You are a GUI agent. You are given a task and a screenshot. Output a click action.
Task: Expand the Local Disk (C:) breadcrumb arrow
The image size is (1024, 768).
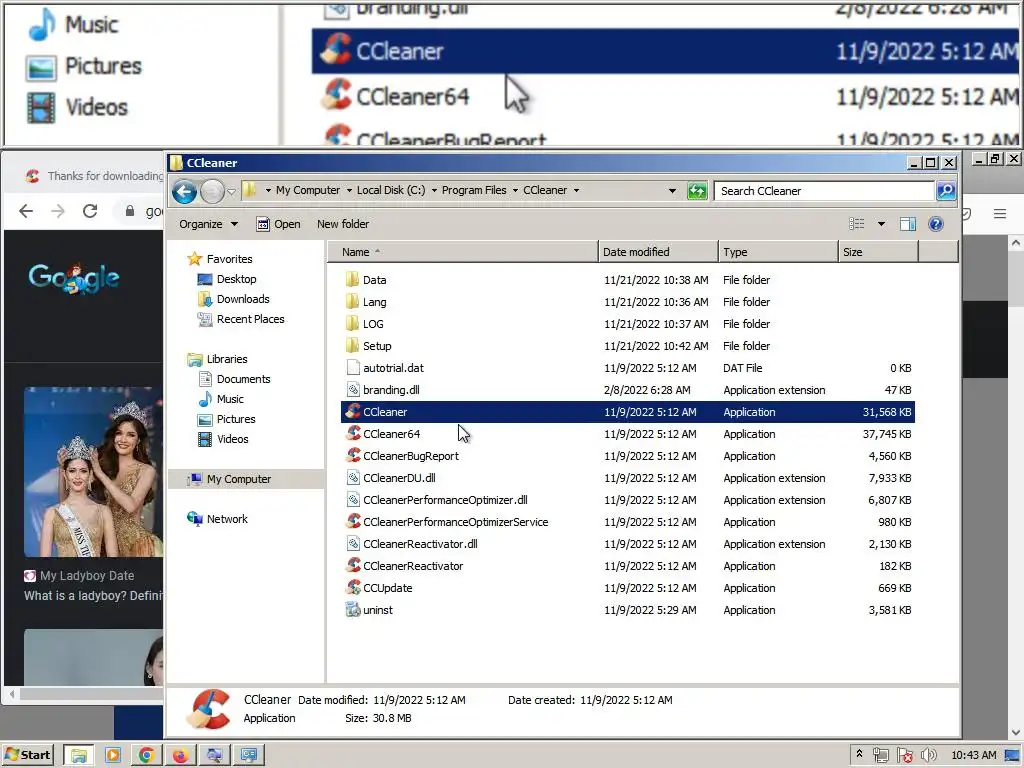point(434,191)
